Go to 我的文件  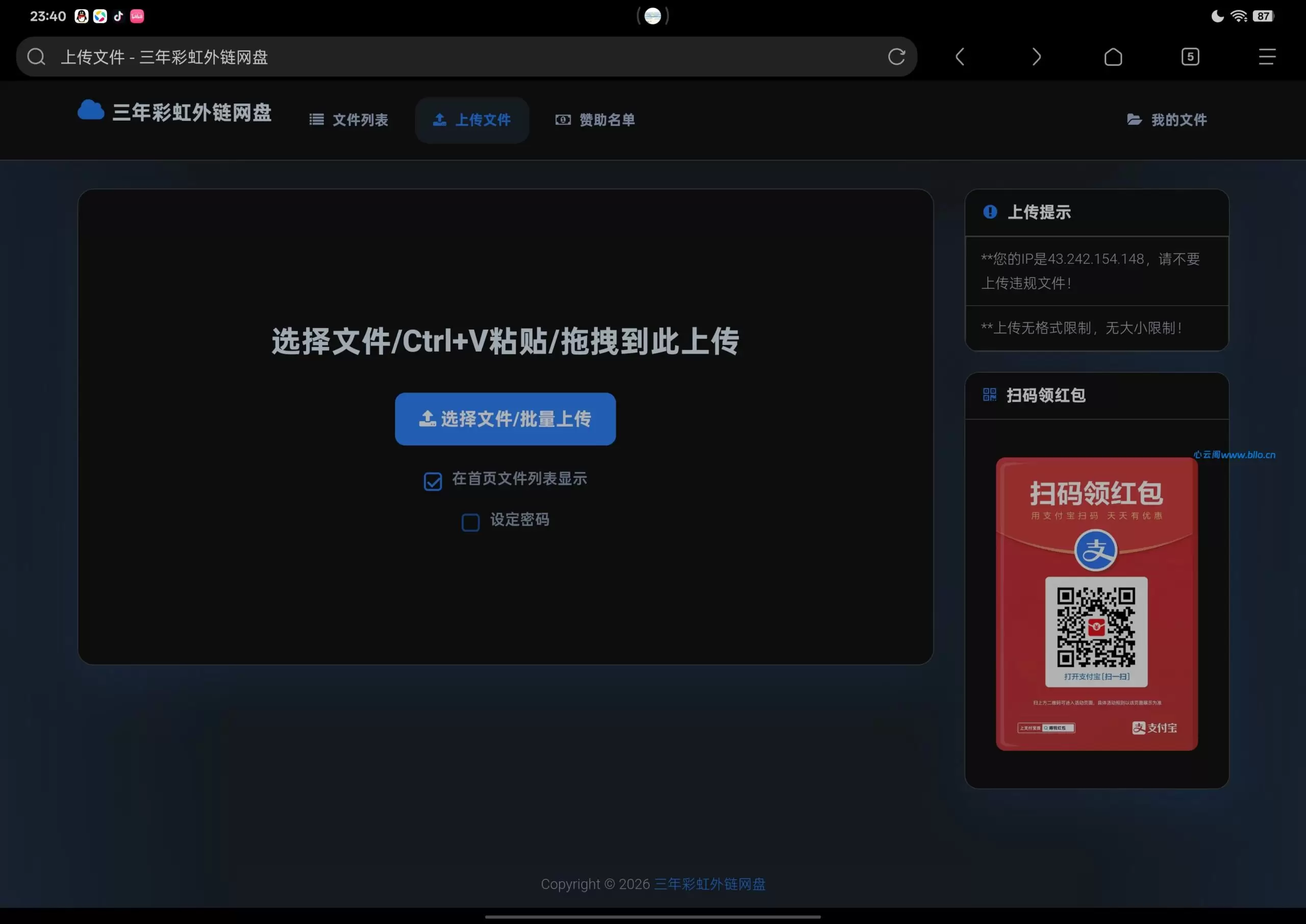coord(1167,120)
